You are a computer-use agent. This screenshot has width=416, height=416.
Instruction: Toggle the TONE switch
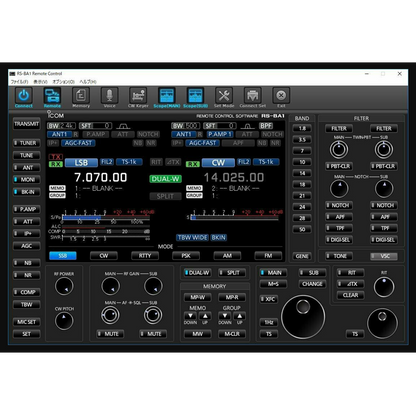tap(339, 256)
